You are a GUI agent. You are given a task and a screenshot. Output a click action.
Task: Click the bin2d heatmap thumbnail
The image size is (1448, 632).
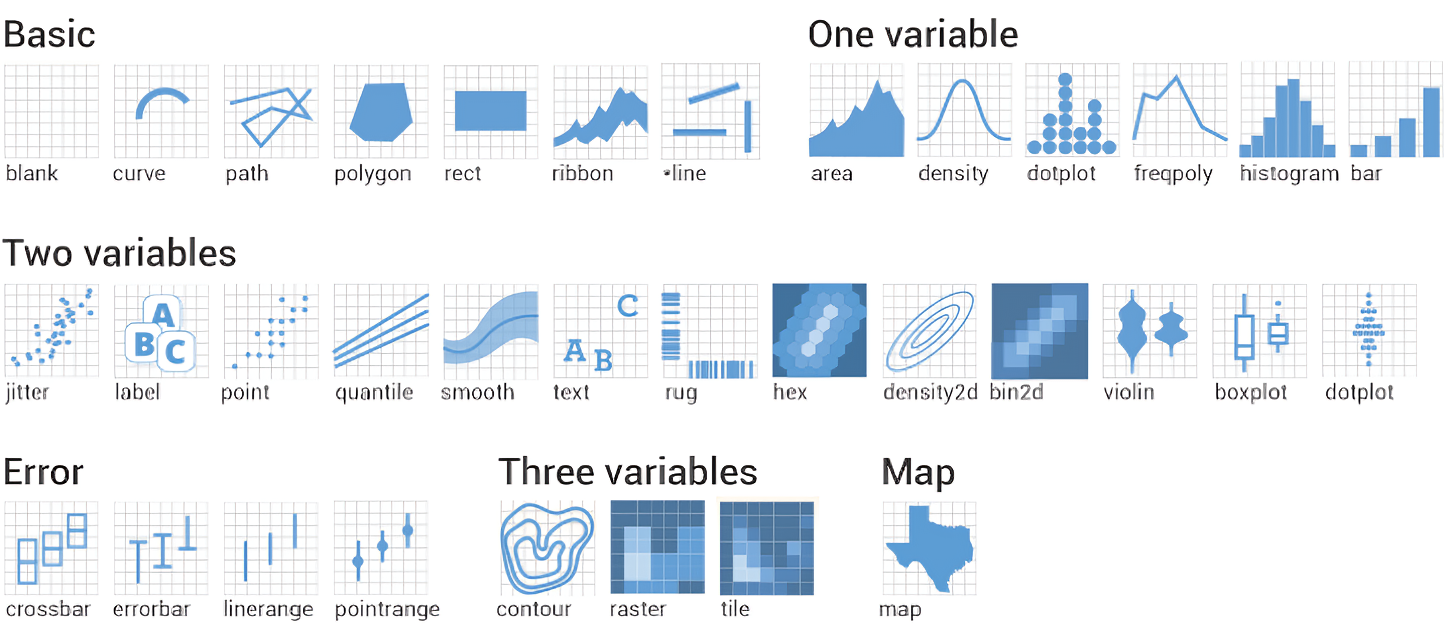(x=1039, y=330)
